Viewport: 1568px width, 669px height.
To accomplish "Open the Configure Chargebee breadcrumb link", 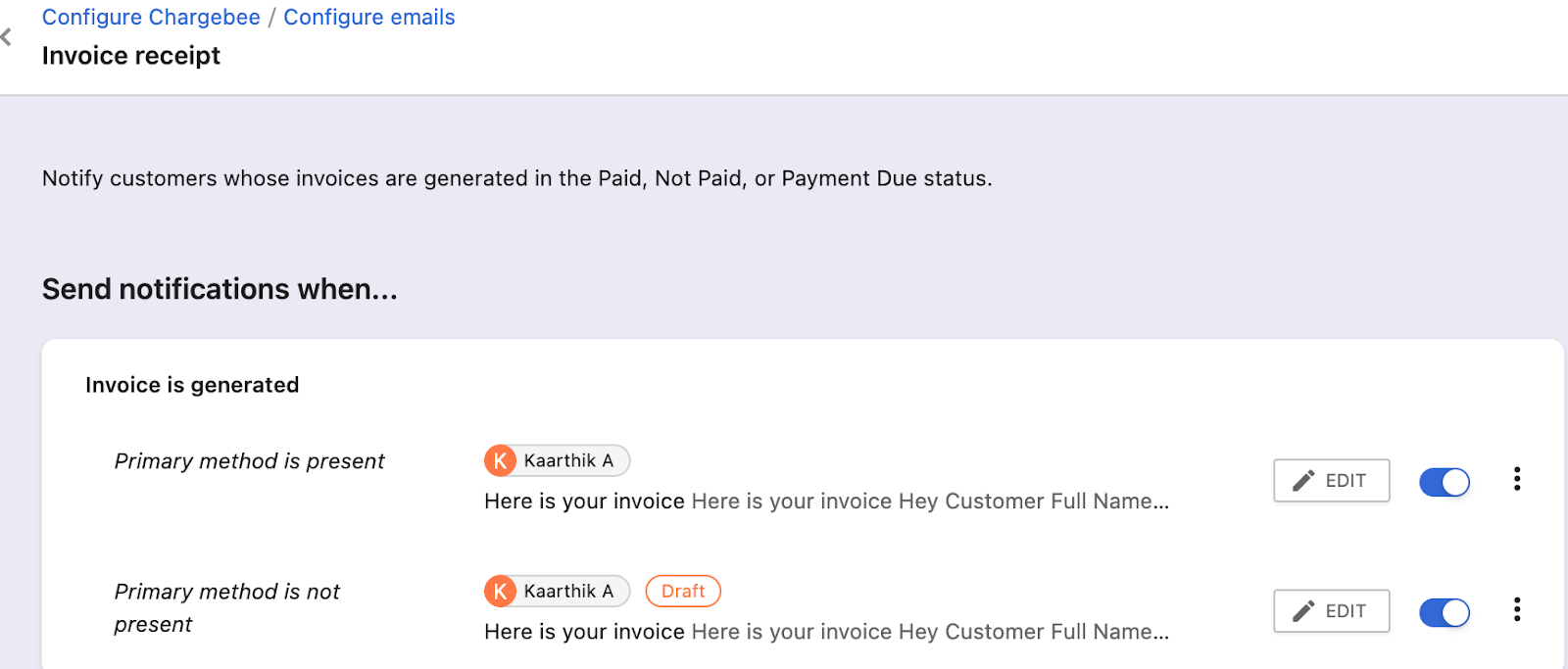I will pos(151,18).
